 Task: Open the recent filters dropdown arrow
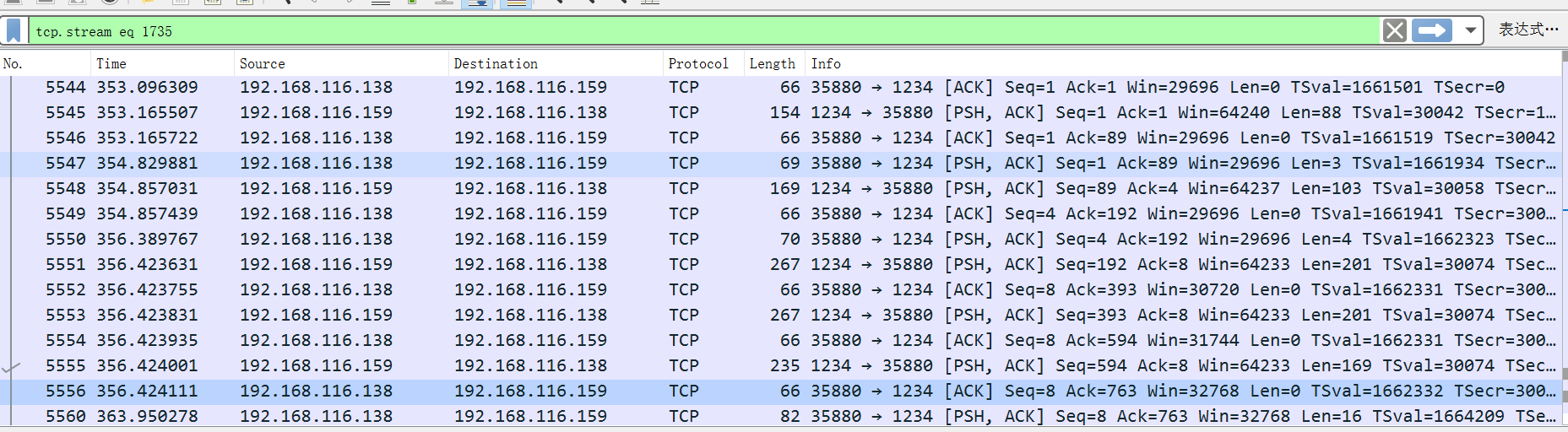point(1470,31)
